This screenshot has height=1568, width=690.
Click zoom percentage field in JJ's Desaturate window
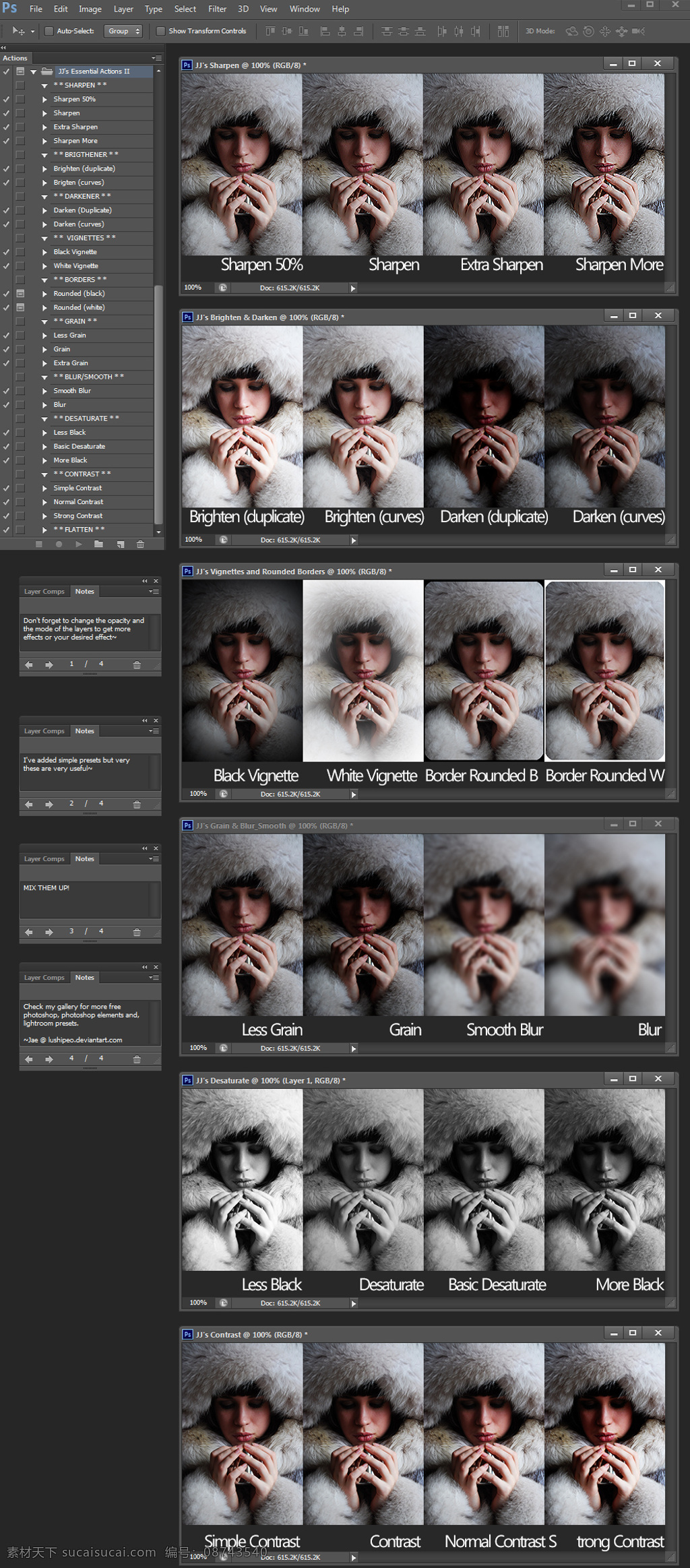[198, 1303]
